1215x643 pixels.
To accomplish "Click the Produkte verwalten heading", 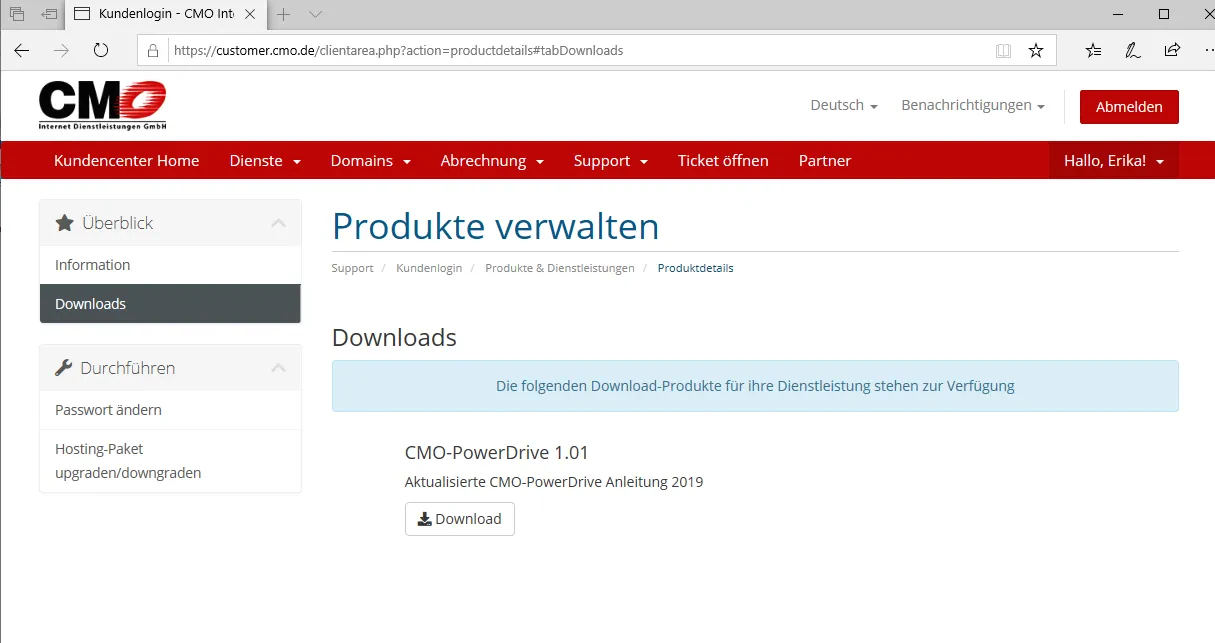I will point(495,227).
